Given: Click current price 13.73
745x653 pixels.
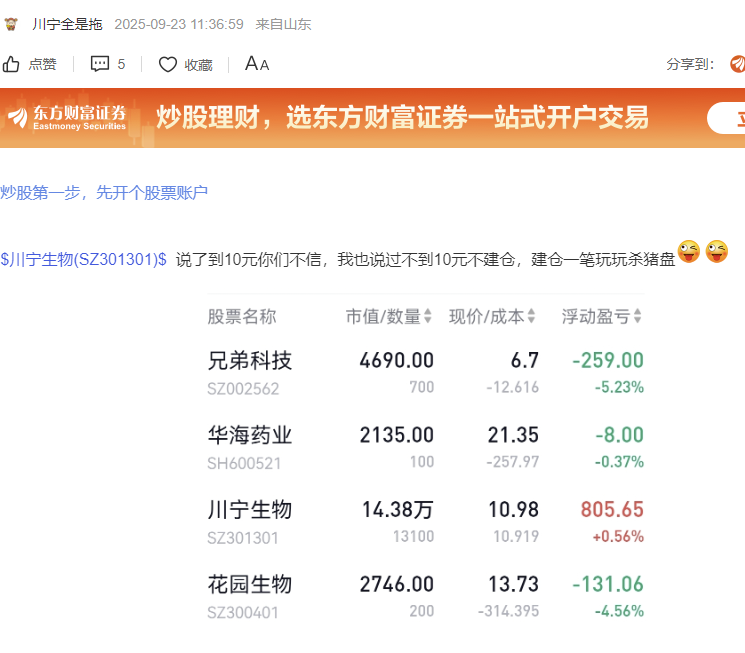Looking at the screenshot, I should point(514,585).
